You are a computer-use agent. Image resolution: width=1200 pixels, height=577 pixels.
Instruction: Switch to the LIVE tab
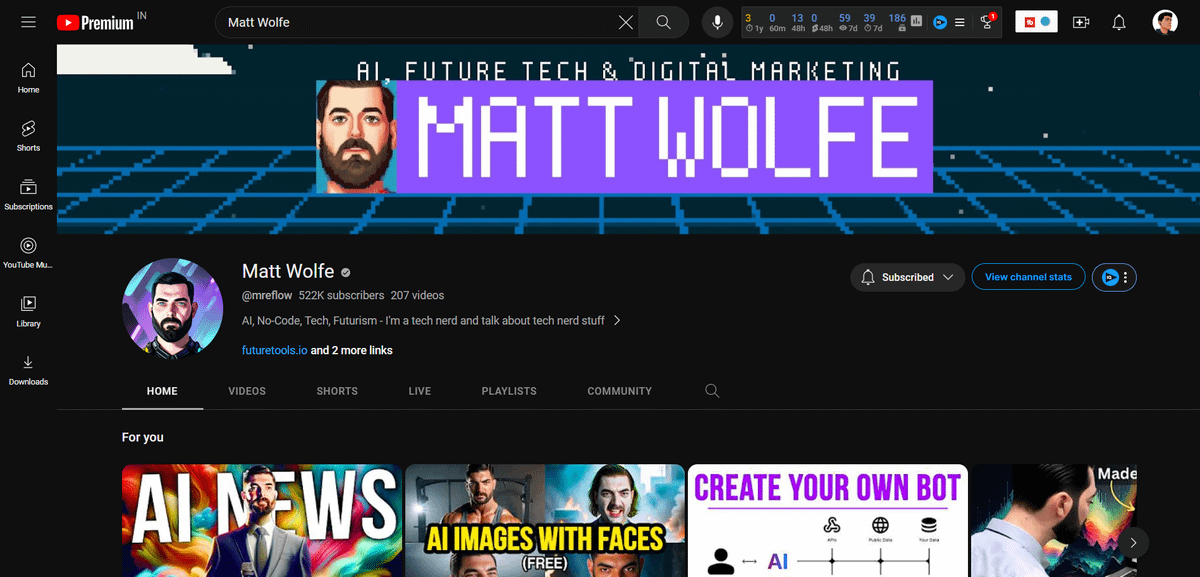[x=420, y=391]
